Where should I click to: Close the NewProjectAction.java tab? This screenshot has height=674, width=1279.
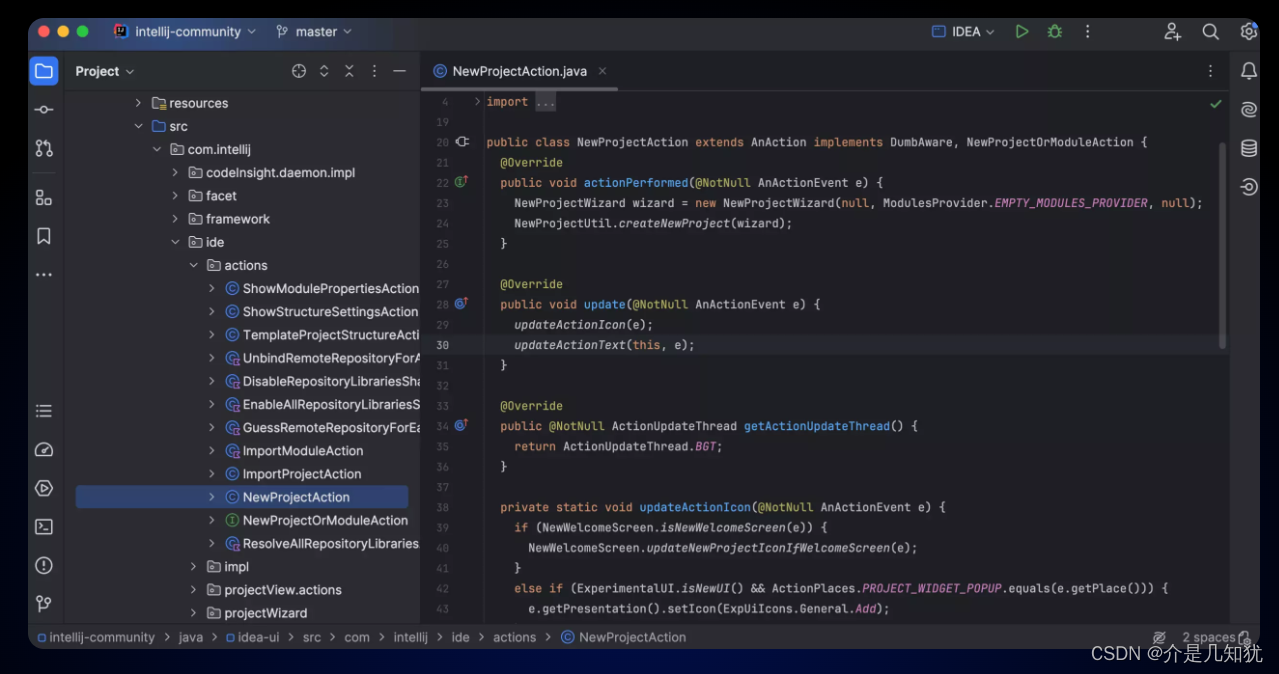pos(602,71)
